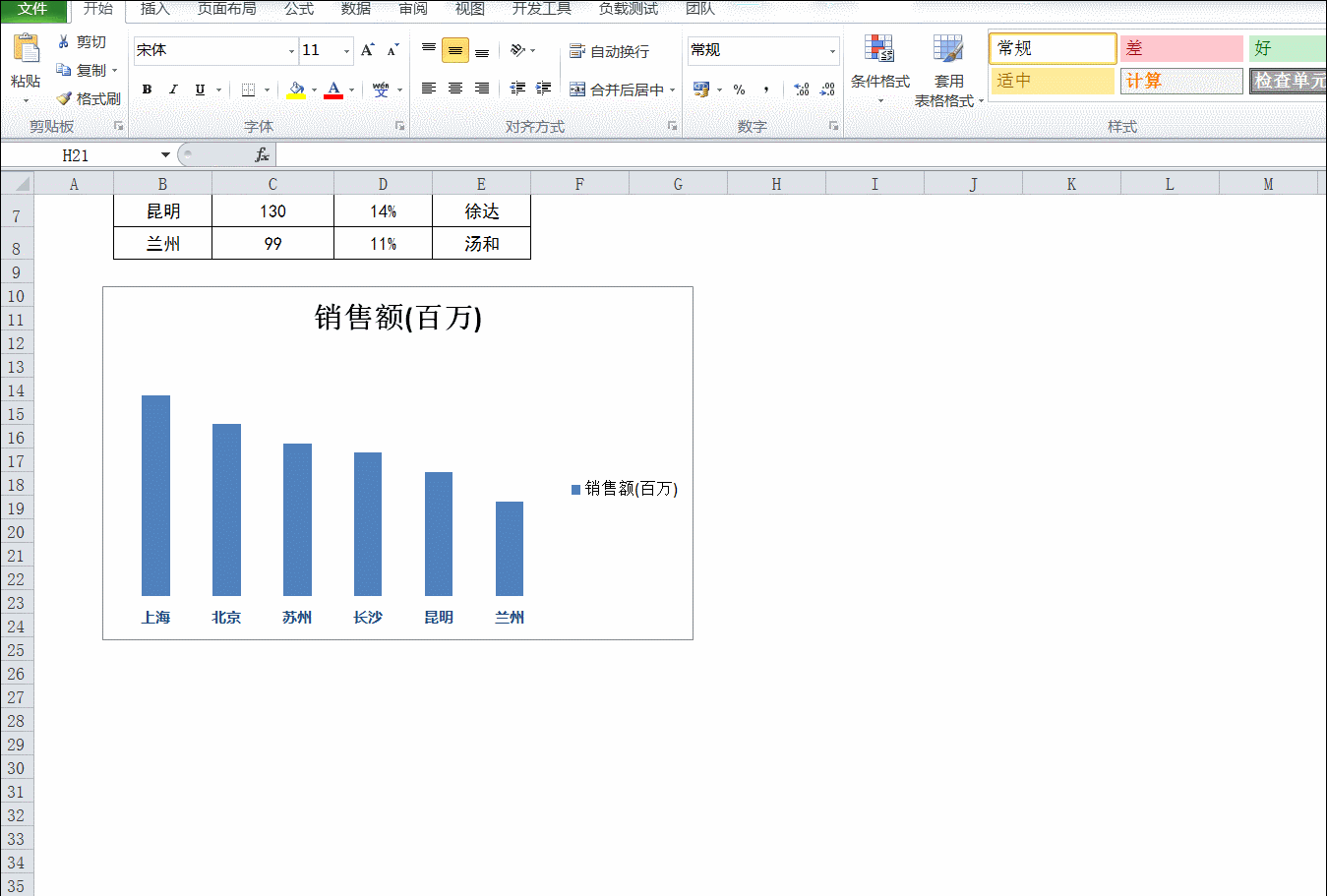Apply the 适中 (Neutral) yellow cell style
The width and height of the screenshot is (1327, 896).
pos(1053,81)
